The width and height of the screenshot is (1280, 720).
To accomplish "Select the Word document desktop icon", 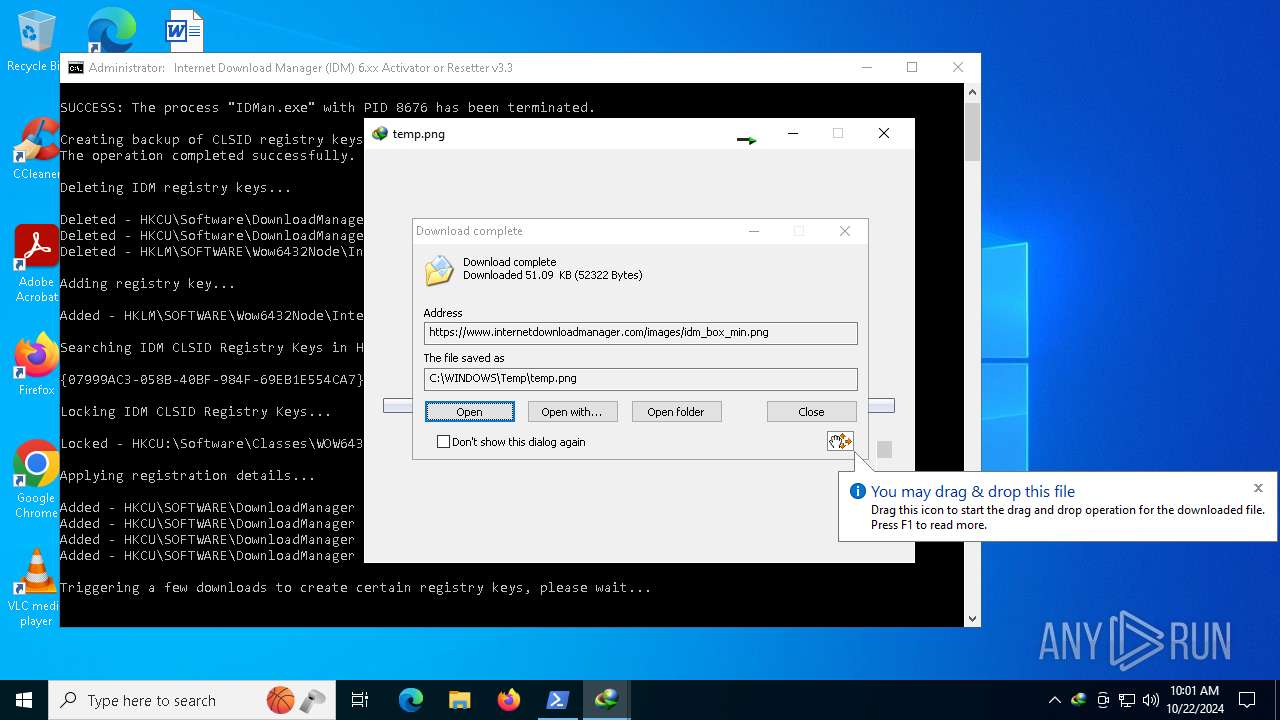I will [185, 30].
